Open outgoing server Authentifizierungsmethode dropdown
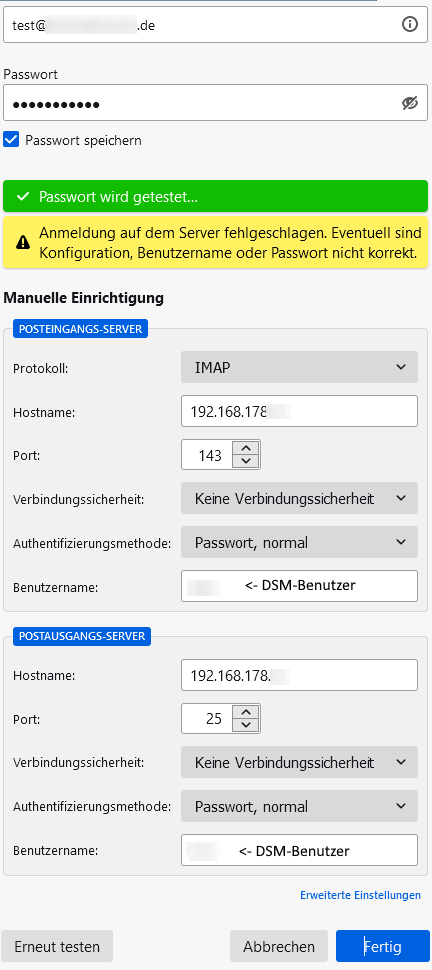432x970 pixels. point(300,806)
